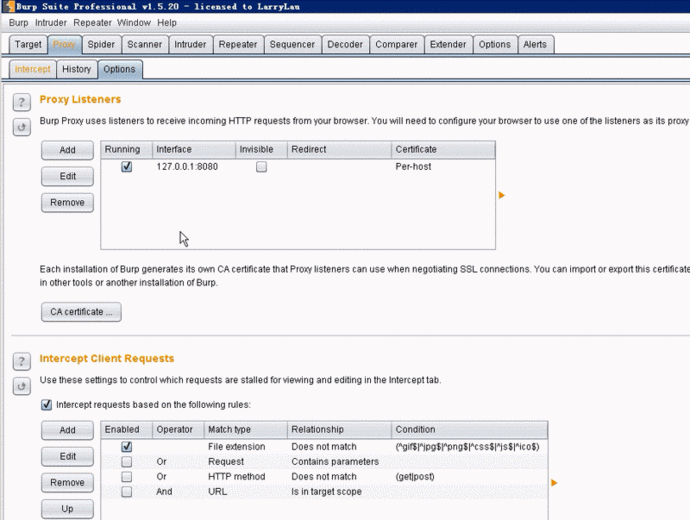The height and width of the screenshot is (520, 690).
Task: Enable the Is in target scope rule
Action: click(127, 491)
